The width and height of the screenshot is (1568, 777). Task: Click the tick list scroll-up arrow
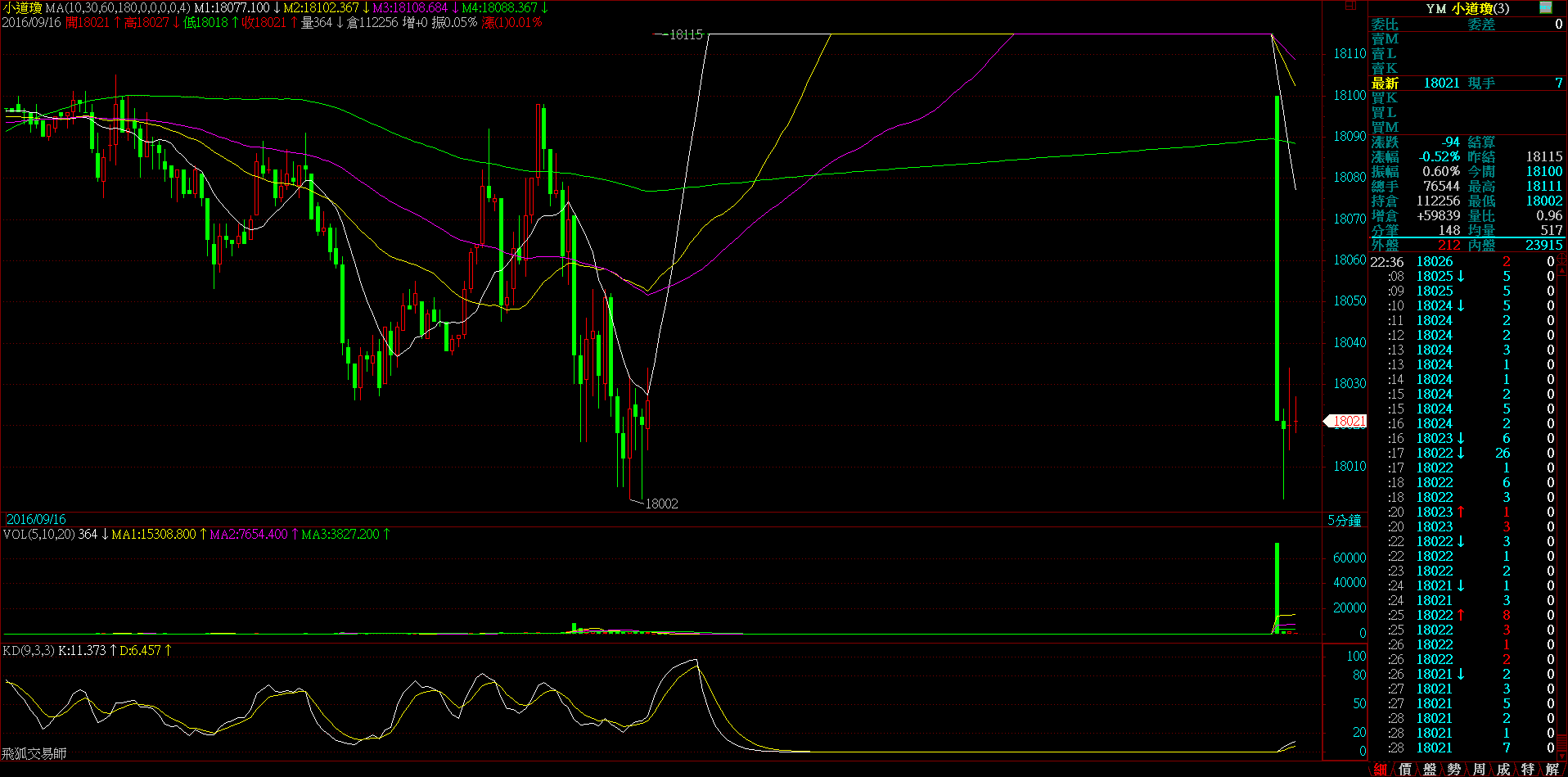click(1562, 270)
